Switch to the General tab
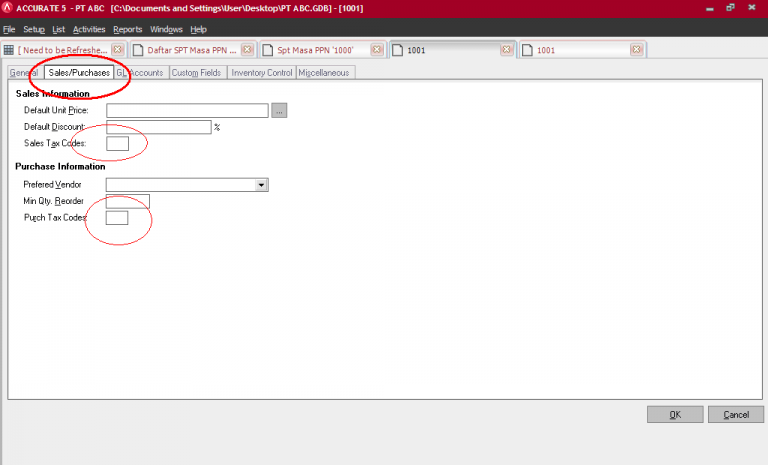Screen dimensions: 768x465 (24, 73)
